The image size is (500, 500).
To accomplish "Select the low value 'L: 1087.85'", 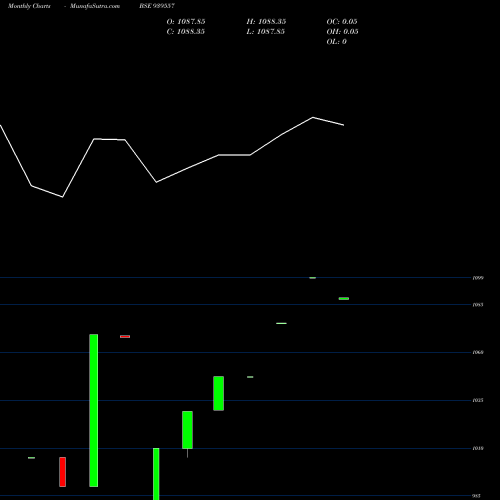I will coord(266,32).
